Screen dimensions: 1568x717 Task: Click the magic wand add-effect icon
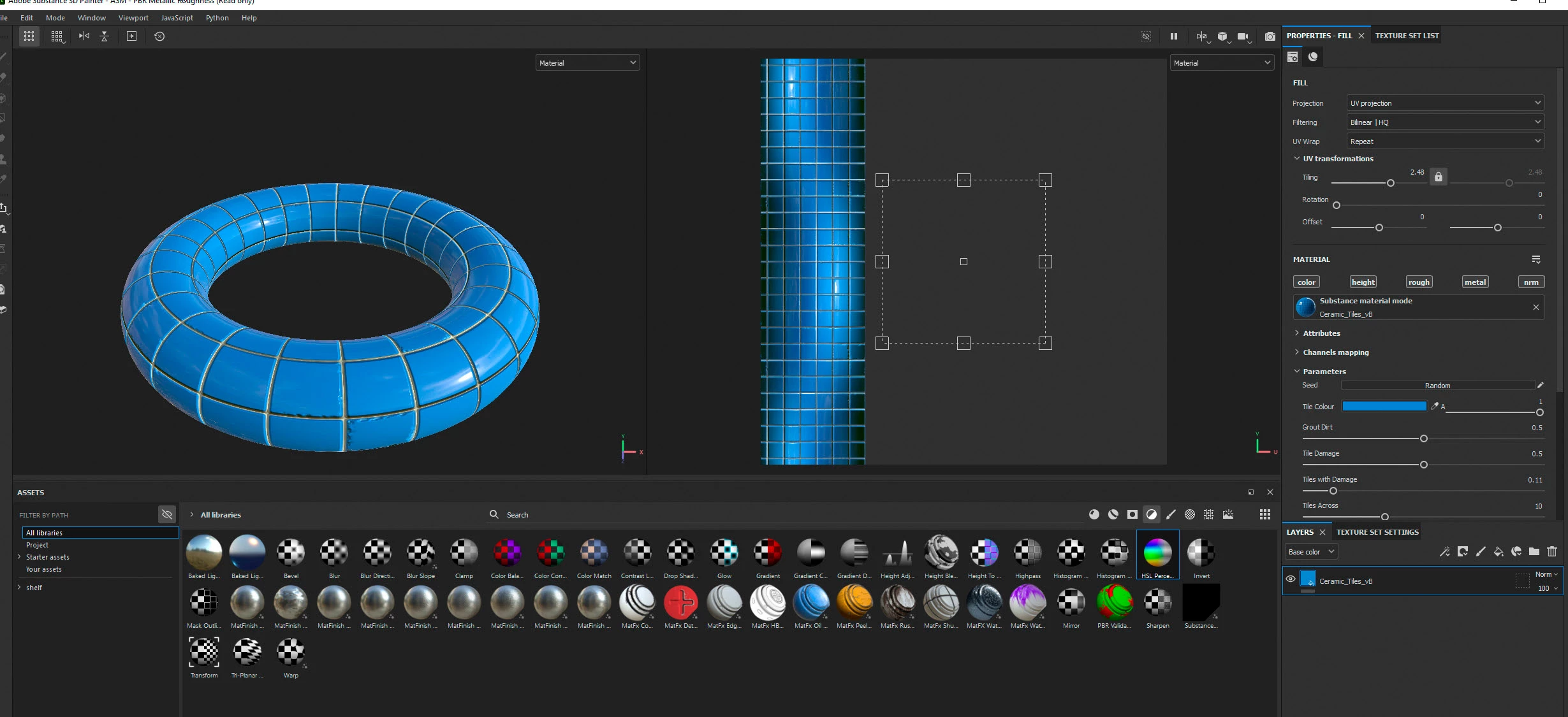pyautogui.click(x=1445, y=552)
